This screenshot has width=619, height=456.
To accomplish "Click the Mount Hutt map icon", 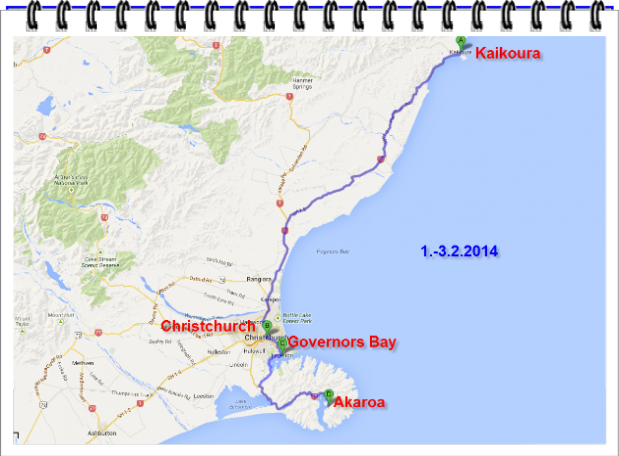I will coord(60,322).
